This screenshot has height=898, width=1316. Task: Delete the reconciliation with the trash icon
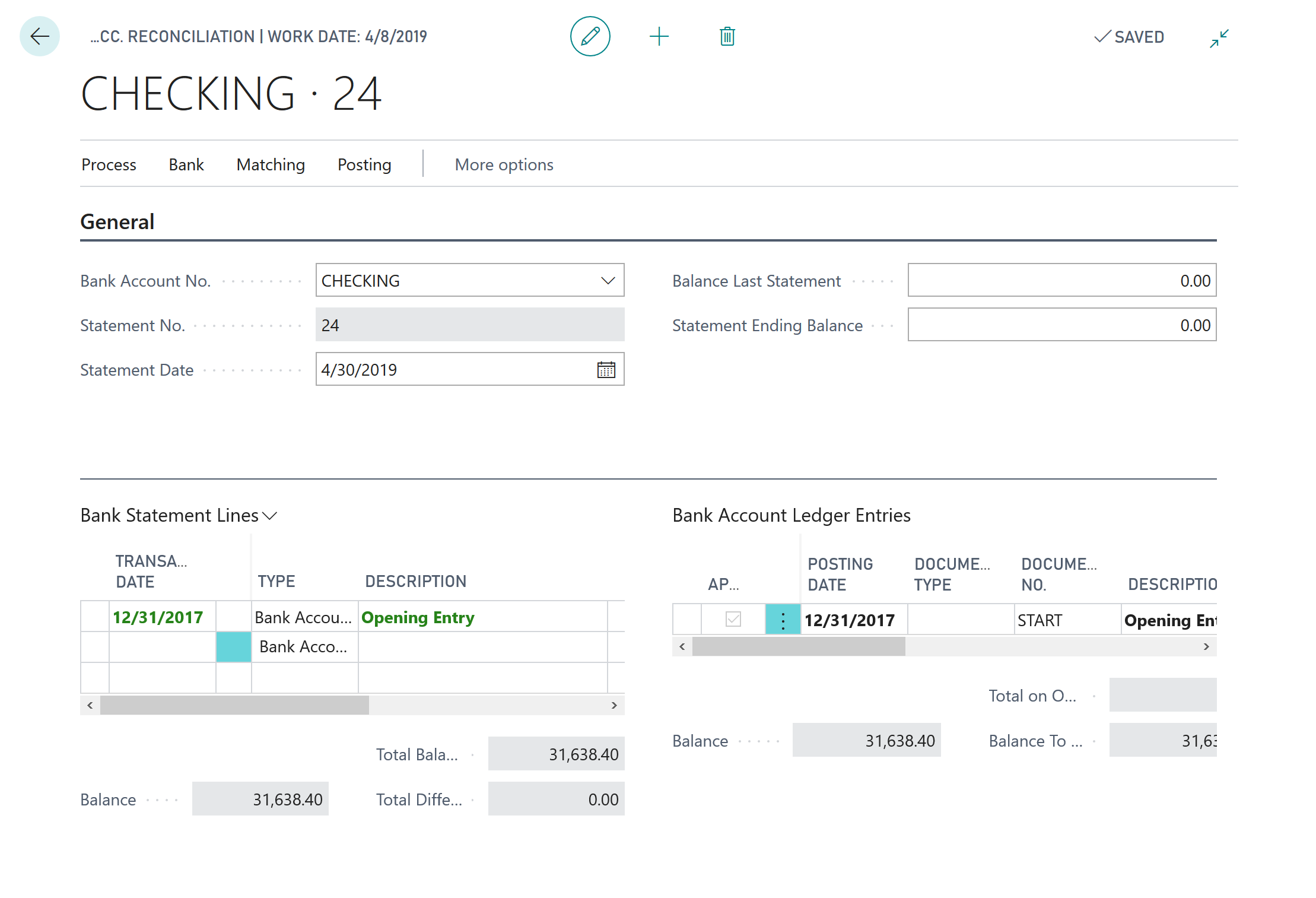726,36
